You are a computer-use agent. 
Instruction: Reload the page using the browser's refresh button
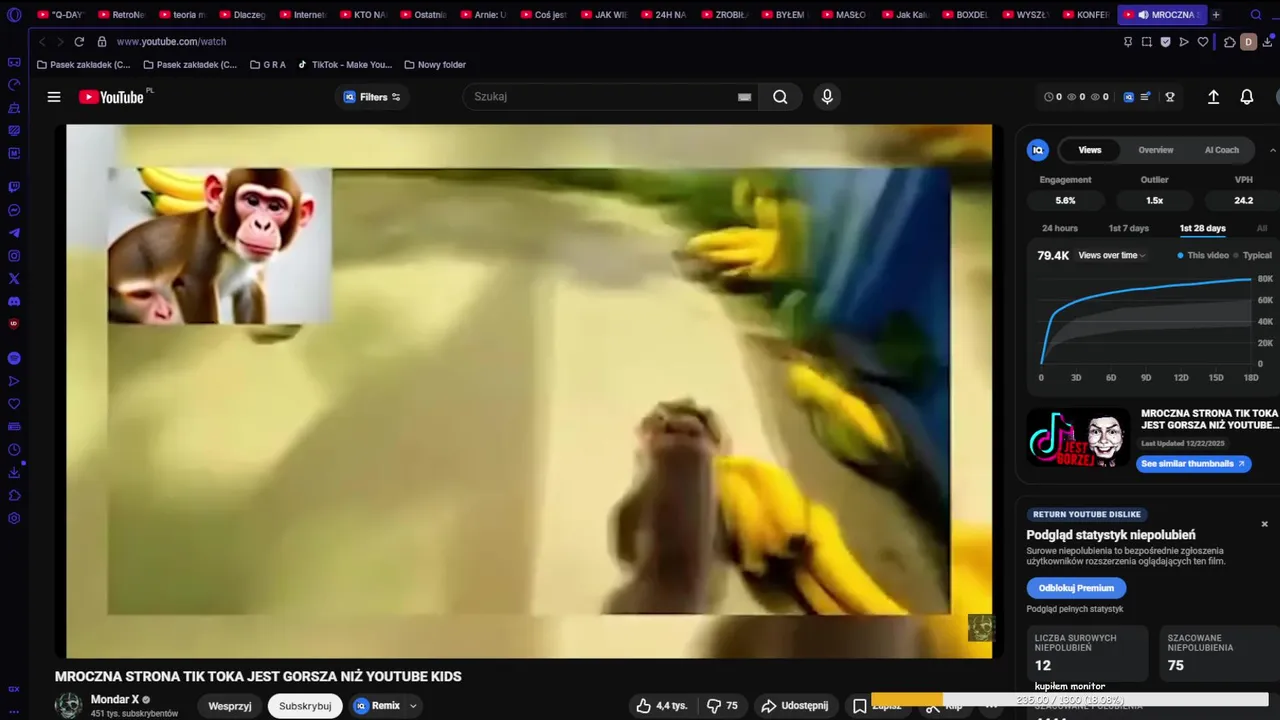(x=78, y=42)
